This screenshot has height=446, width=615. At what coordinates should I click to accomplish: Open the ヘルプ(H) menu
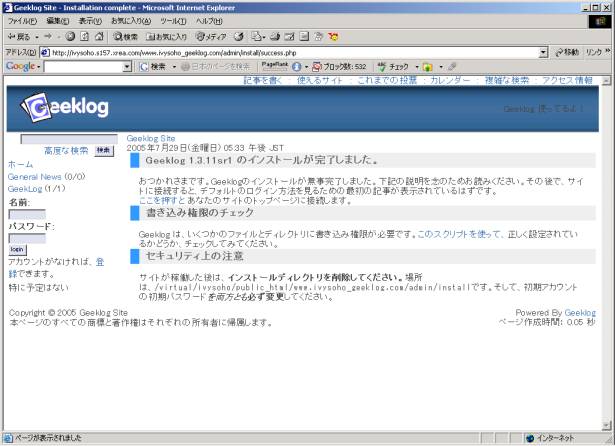[x=209, y=21]
